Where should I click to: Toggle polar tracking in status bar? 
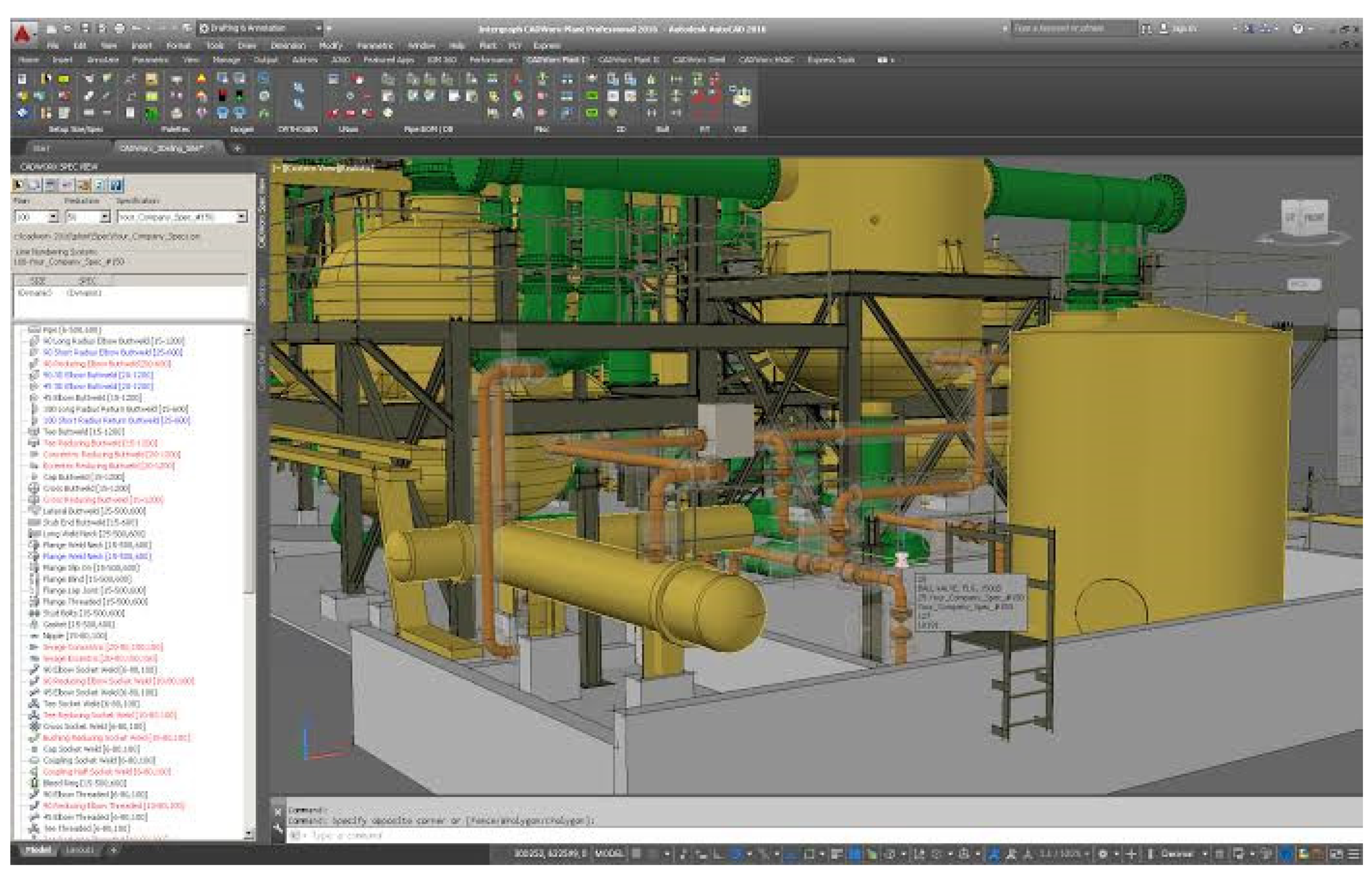[x=736, y=854]
